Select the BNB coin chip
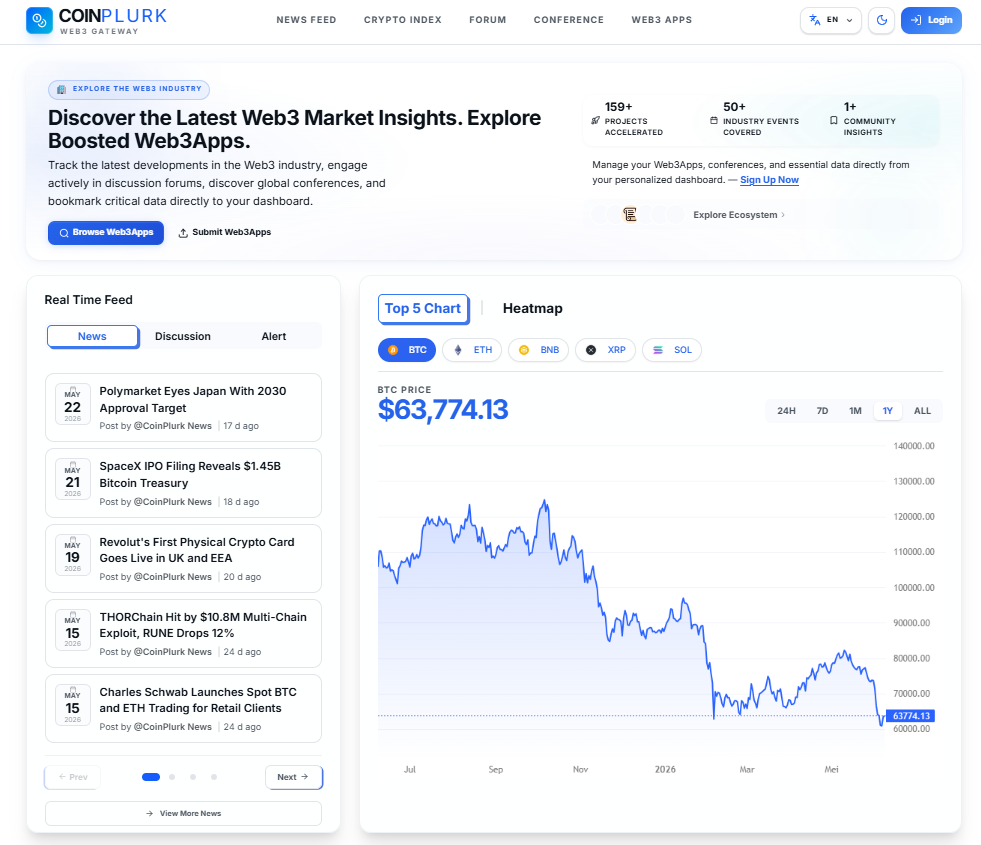Image resolution: width=981 pixels, height=845 pixels. coord(538,350)
